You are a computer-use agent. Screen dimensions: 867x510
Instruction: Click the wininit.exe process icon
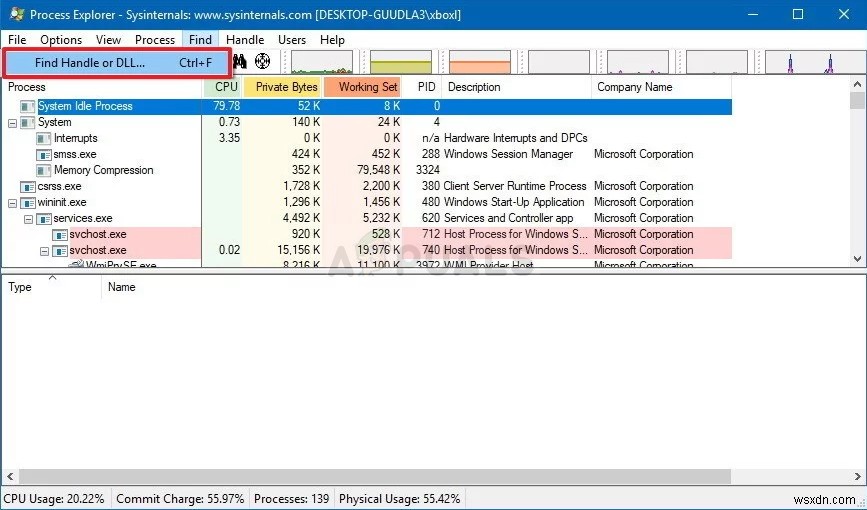click(28, 202)
